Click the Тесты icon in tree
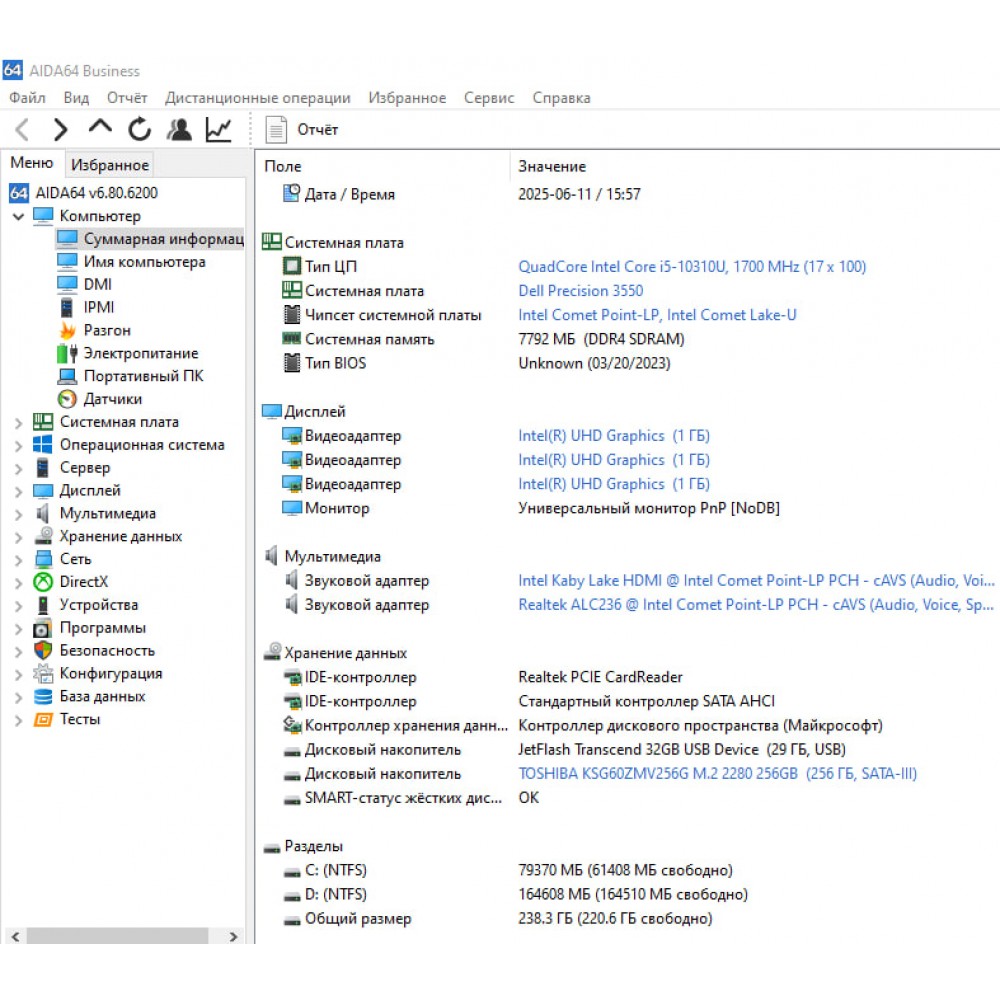 (x=43, y=719)
